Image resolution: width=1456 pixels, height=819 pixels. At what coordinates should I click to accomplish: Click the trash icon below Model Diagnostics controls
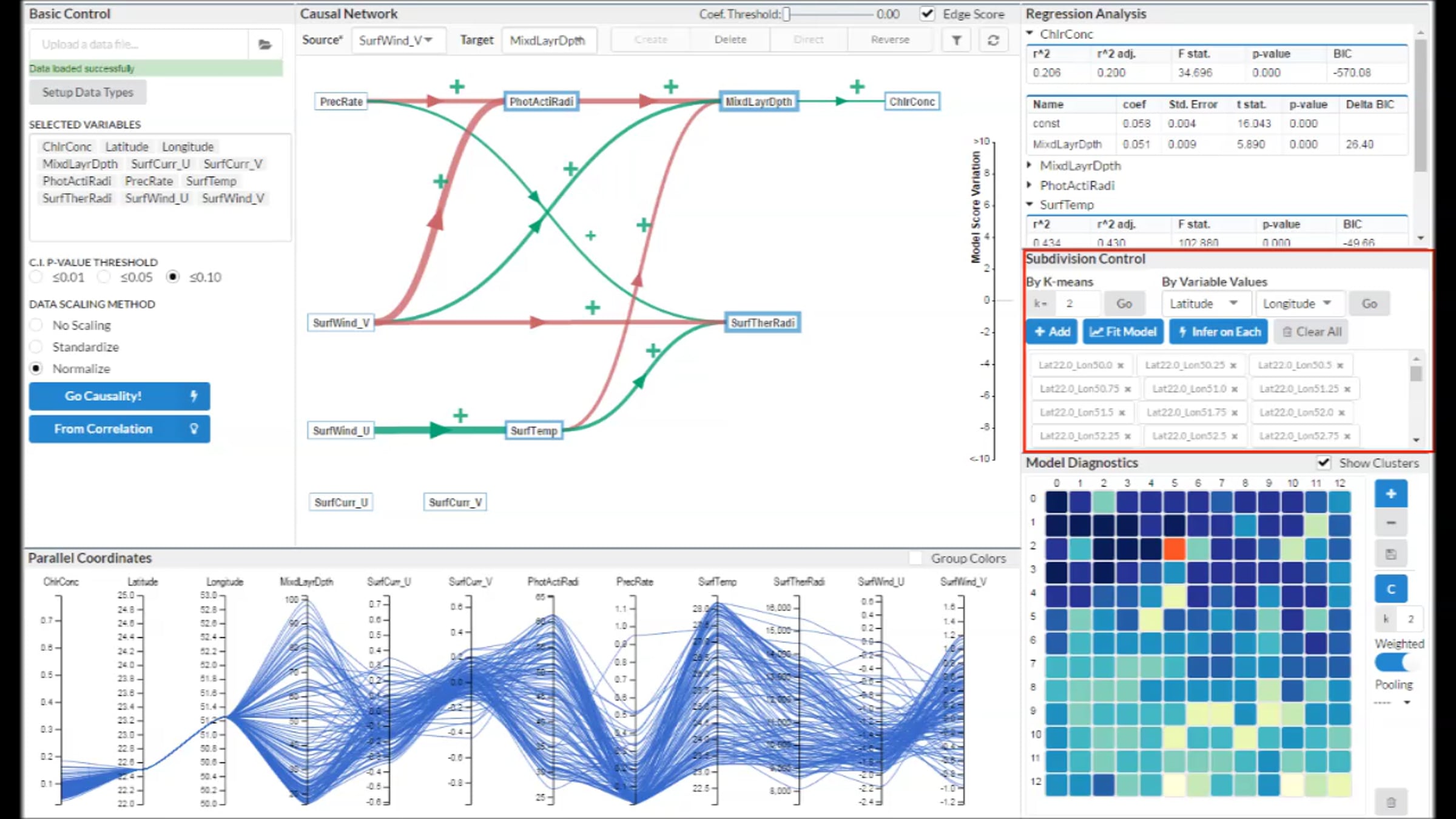click(x=1390, y=803)
